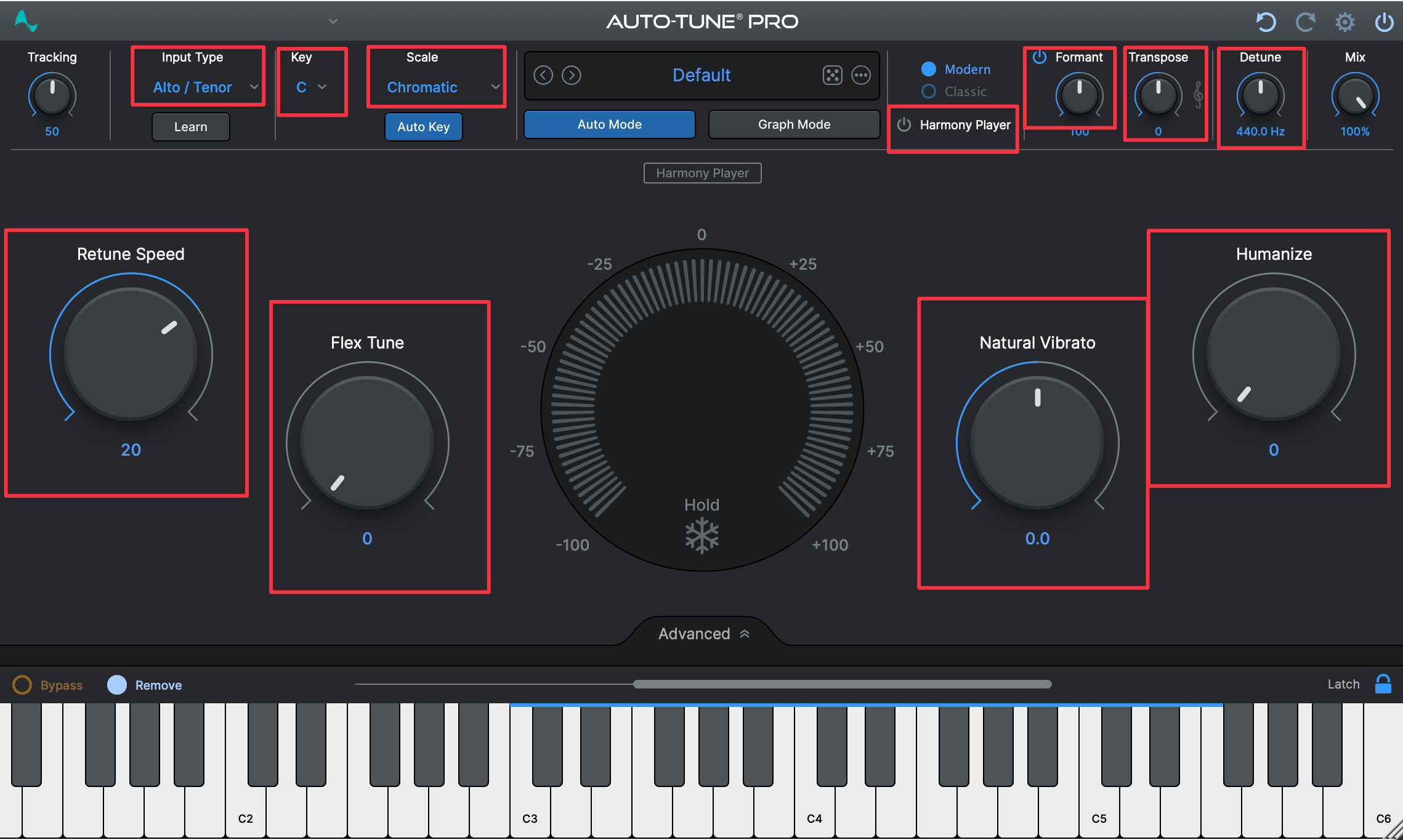The image size is (1403, 840).
Task: Enable the Formant power button
Action: (x=1040, y=57)
